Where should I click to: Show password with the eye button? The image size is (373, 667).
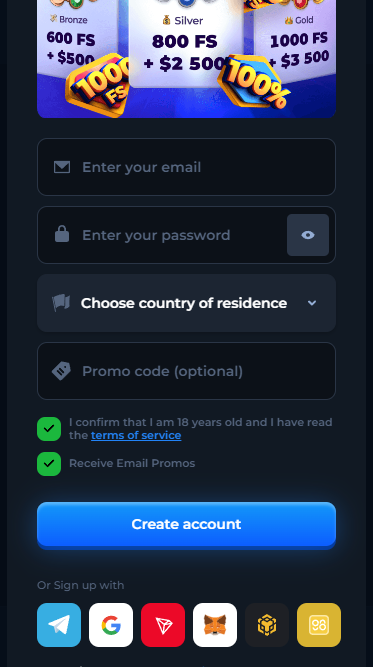pos(308,235)
